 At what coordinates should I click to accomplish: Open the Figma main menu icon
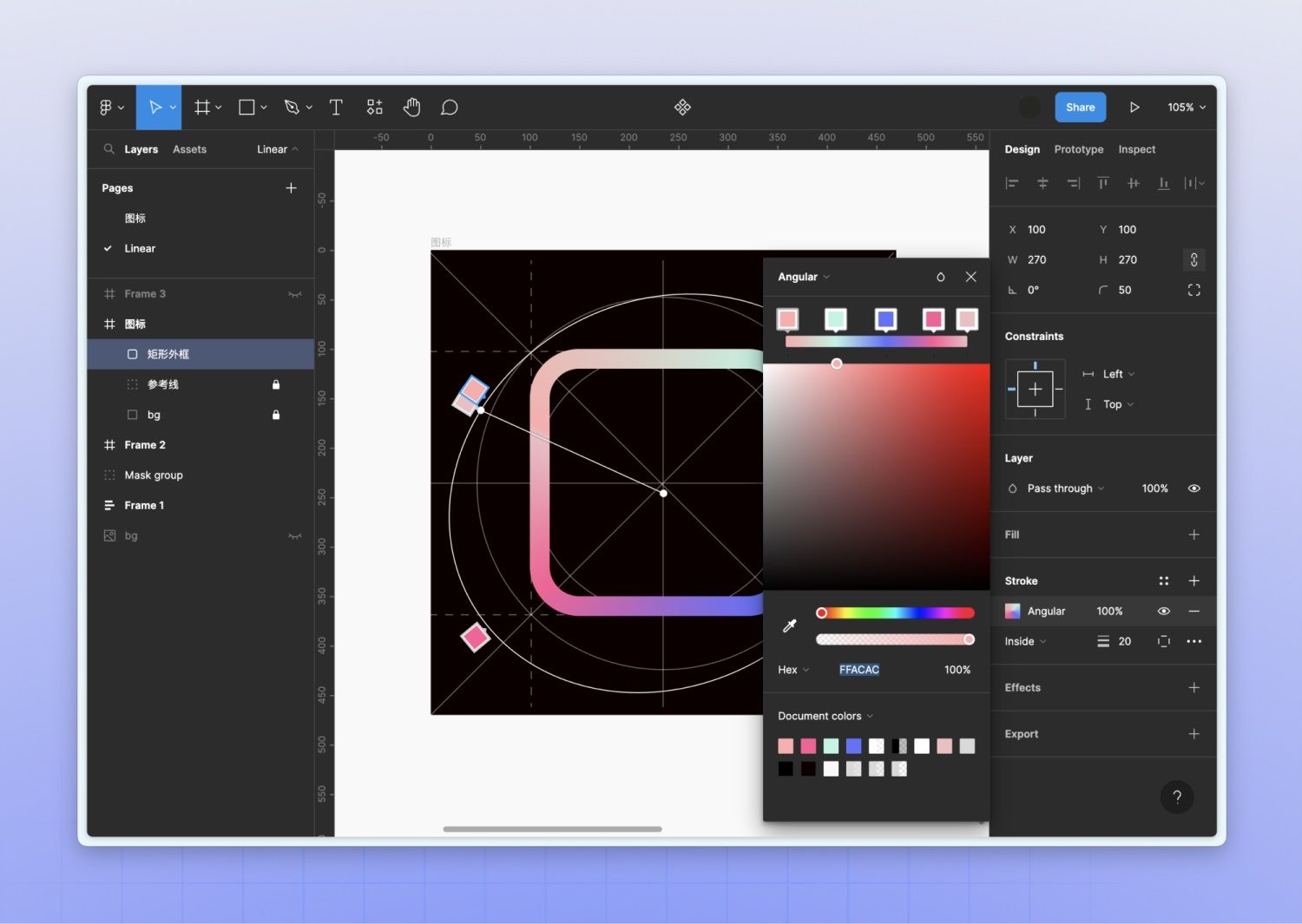click(x=106, y=108)
